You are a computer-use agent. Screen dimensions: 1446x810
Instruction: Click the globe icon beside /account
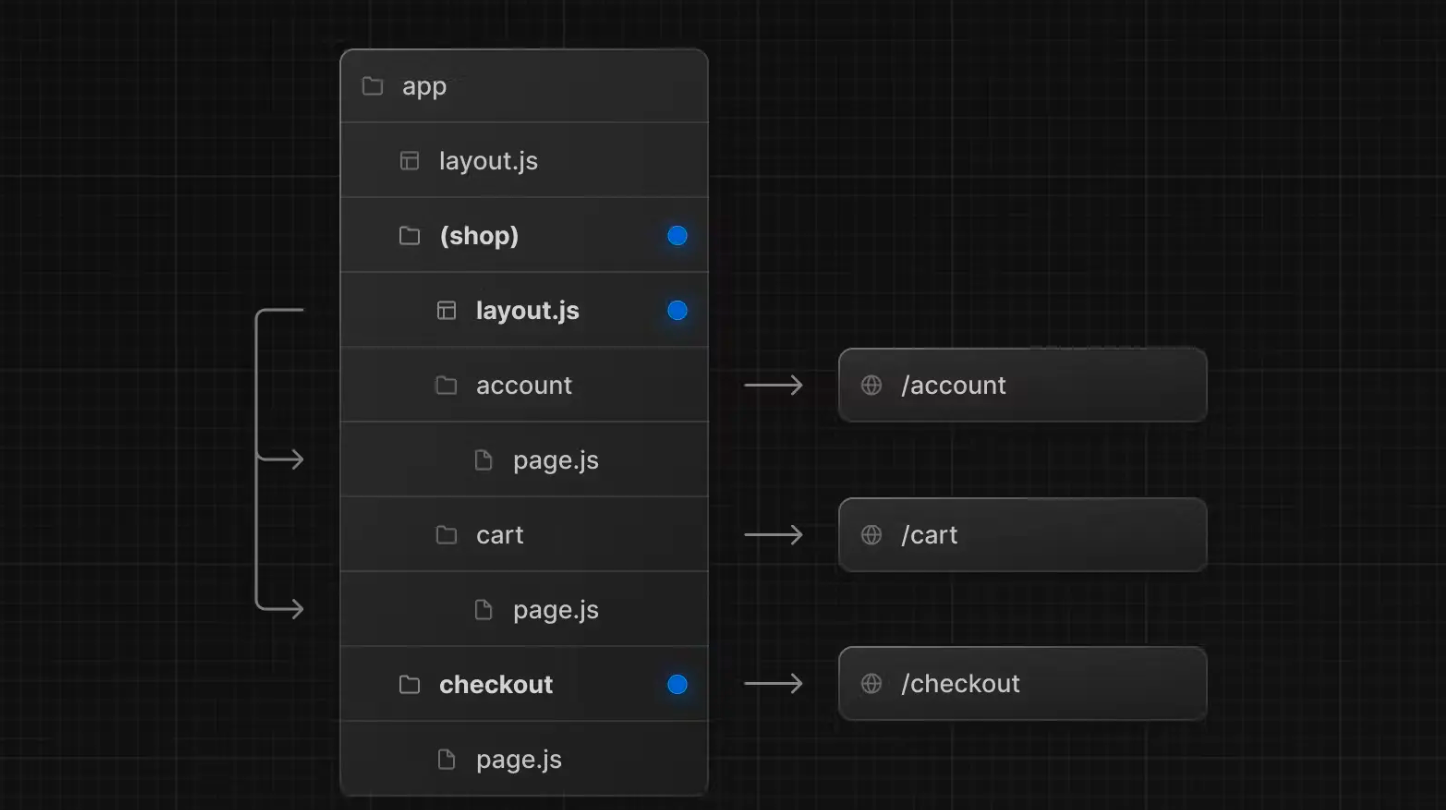[x=871, y=385]
